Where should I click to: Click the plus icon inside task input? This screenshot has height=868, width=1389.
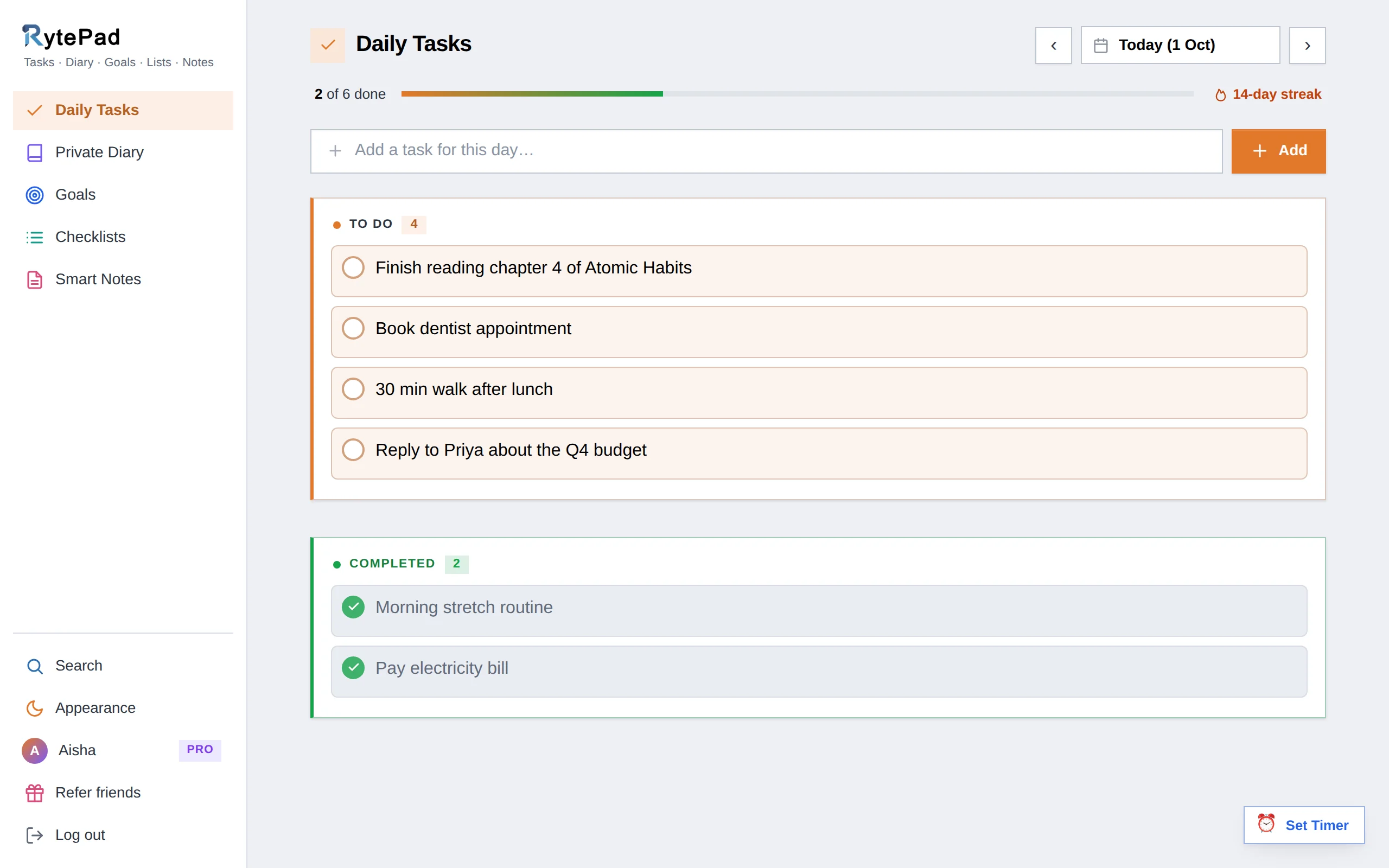(x=335, y=150)
